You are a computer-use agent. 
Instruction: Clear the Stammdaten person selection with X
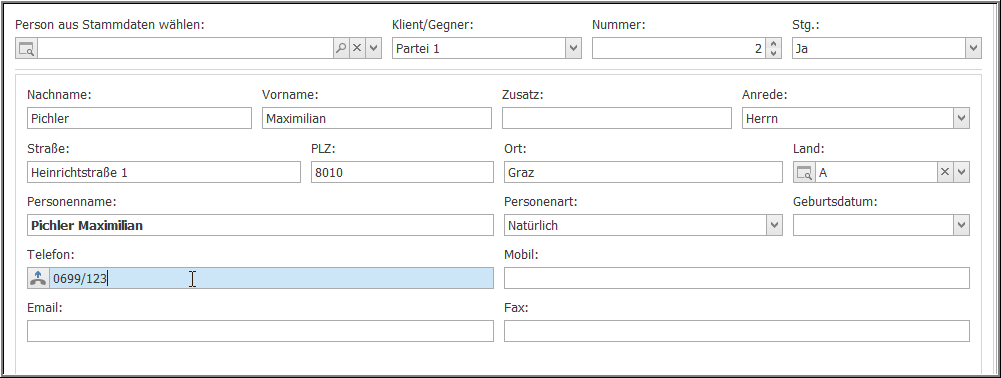(357, 48)
